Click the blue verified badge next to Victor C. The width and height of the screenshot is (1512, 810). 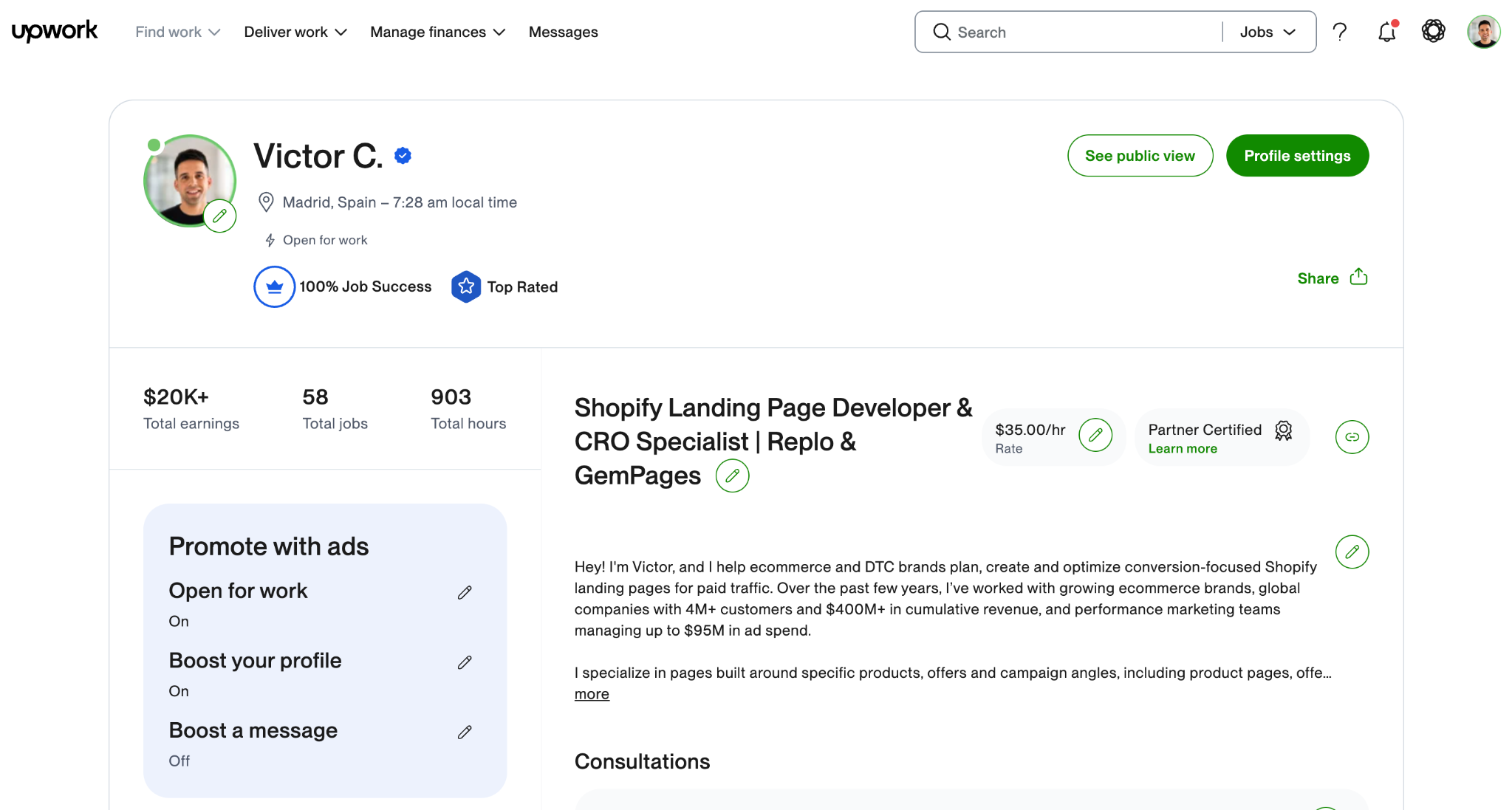click(x=403, y=156)
